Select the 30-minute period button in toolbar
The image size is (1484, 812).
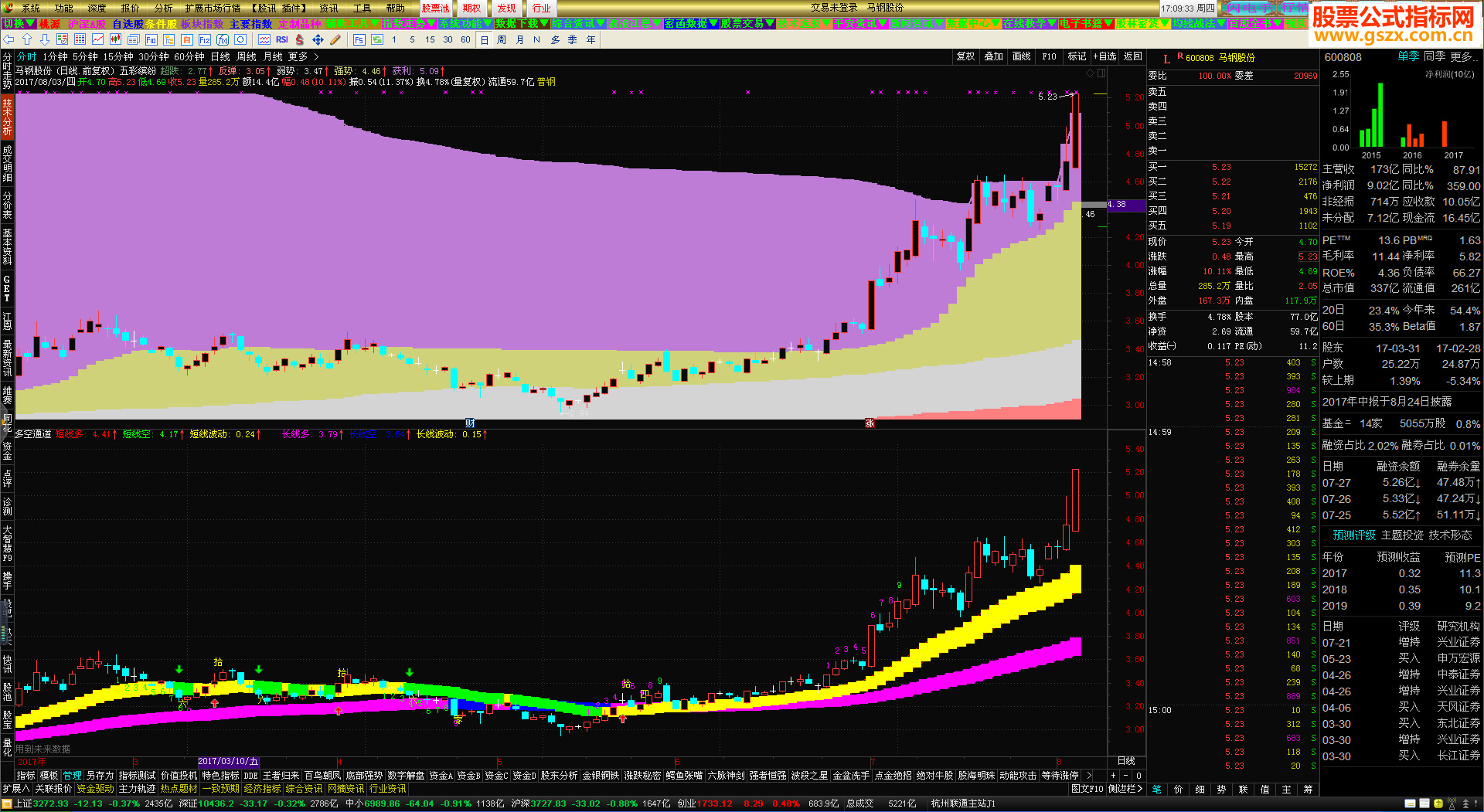[448, 39]
